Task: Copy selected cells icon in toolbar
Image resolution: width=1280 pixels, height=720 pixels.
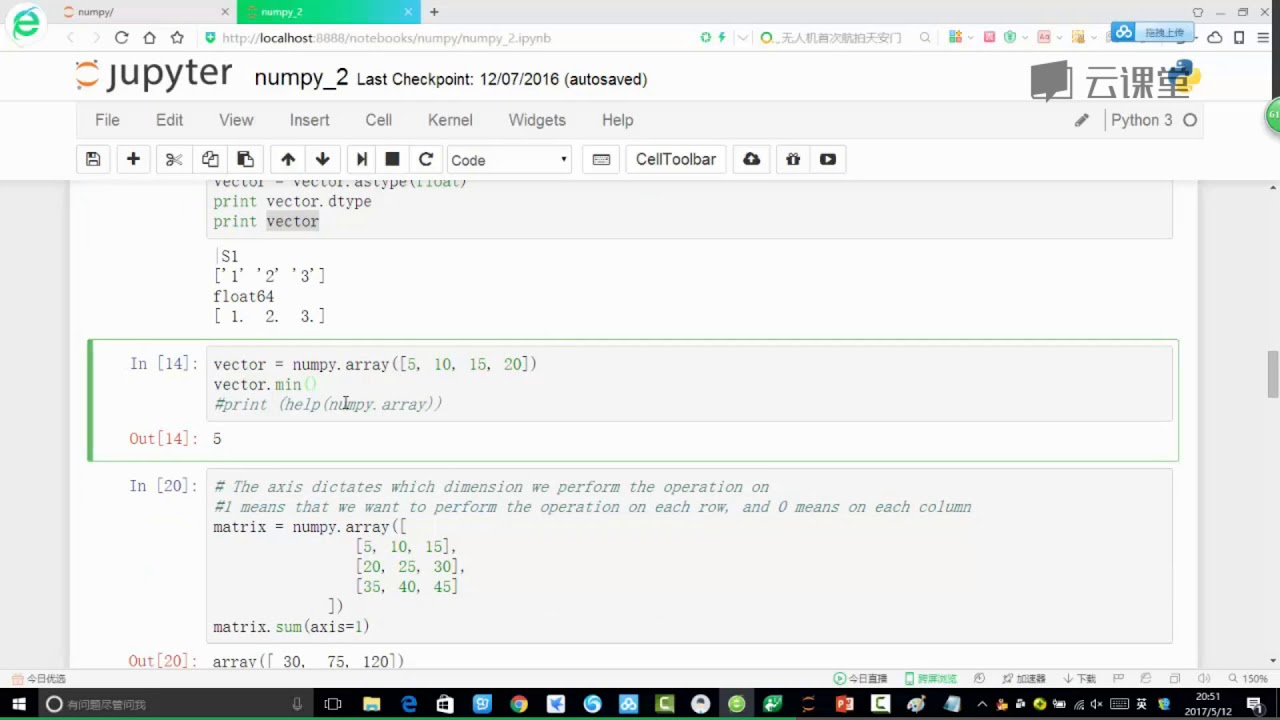Action: [210, 159]
